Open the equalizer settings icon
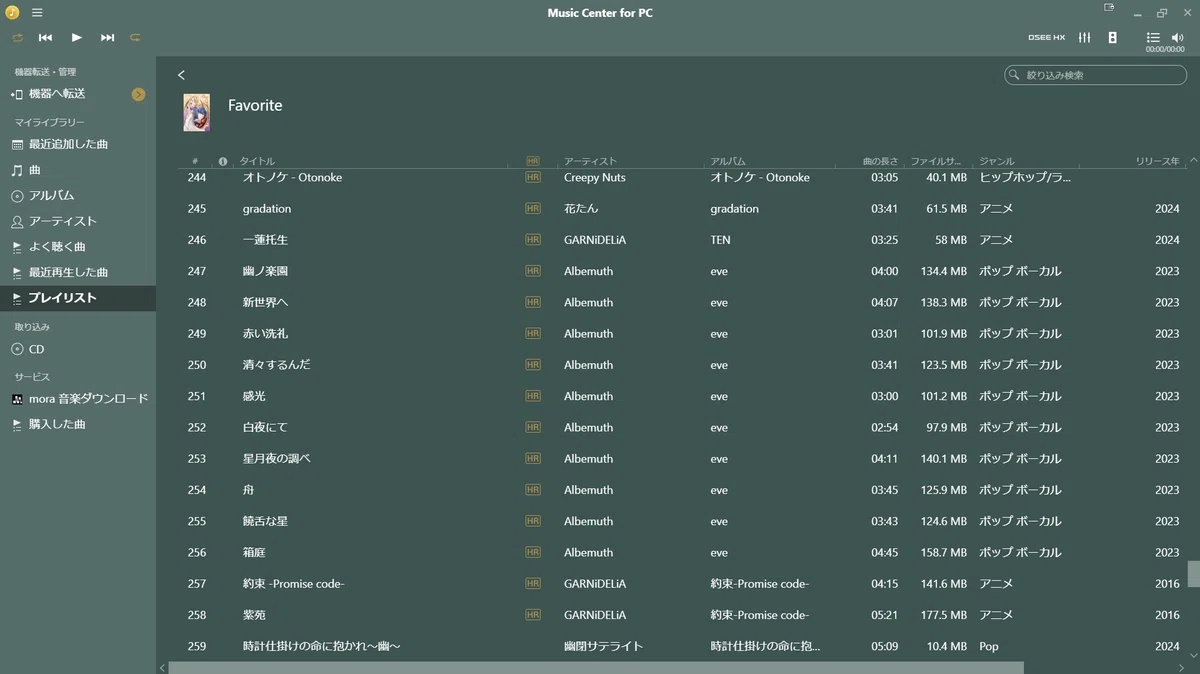1200x674 pixels. click(1084, 37)
